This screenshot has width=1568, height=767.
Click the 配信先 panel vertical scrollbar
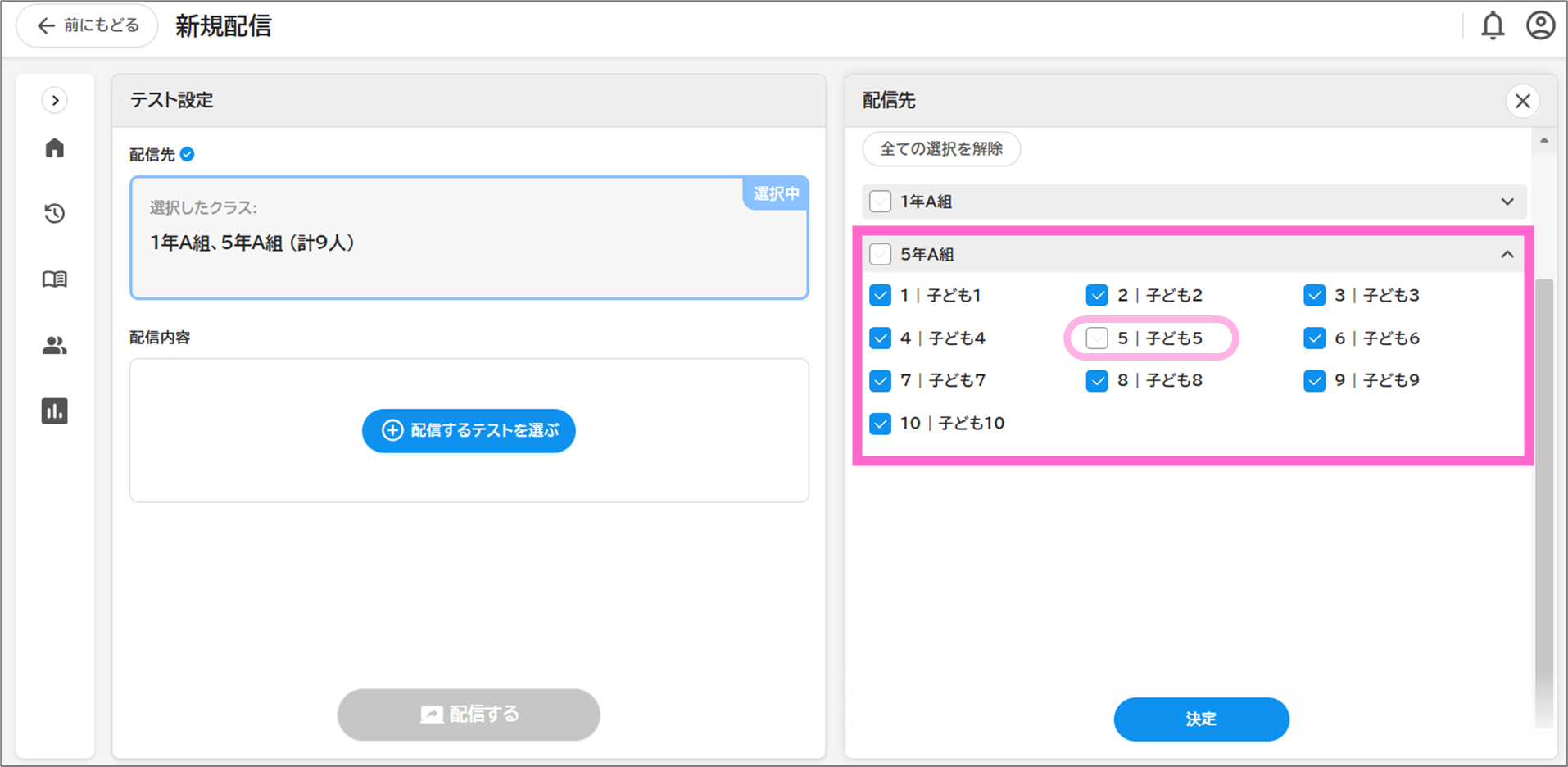(x=1543, y=492)
